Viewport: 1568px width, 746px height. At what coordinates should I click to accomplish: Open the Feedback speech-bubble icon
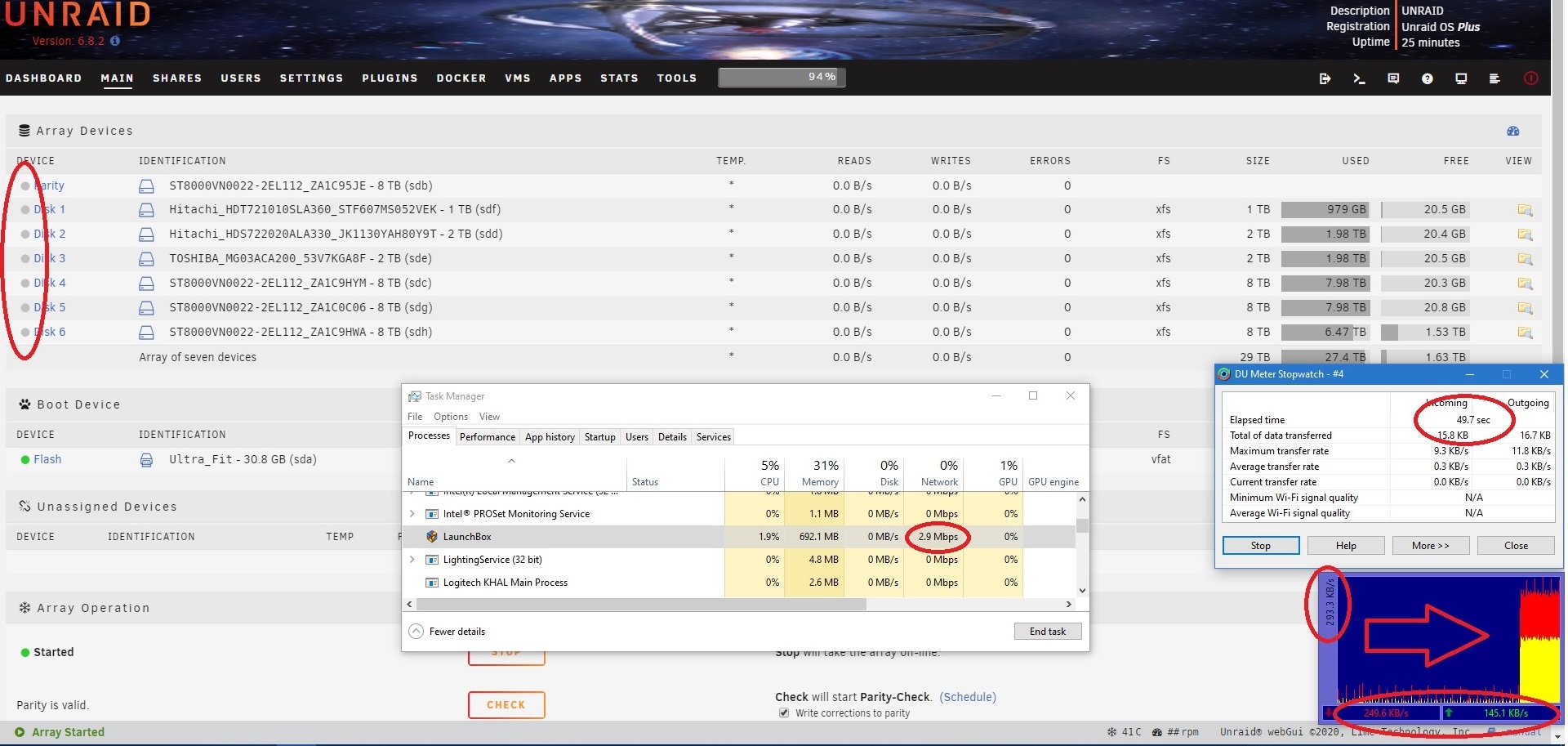[x=1393, y=78]
